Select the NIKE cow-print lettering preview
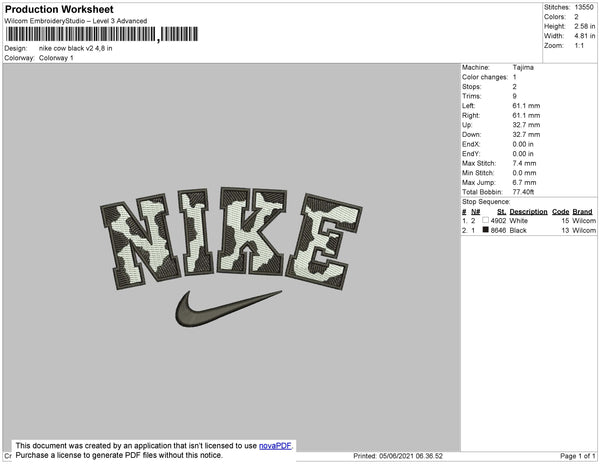The height and width of the screenshot is (464, 600). tap(231, 239)
